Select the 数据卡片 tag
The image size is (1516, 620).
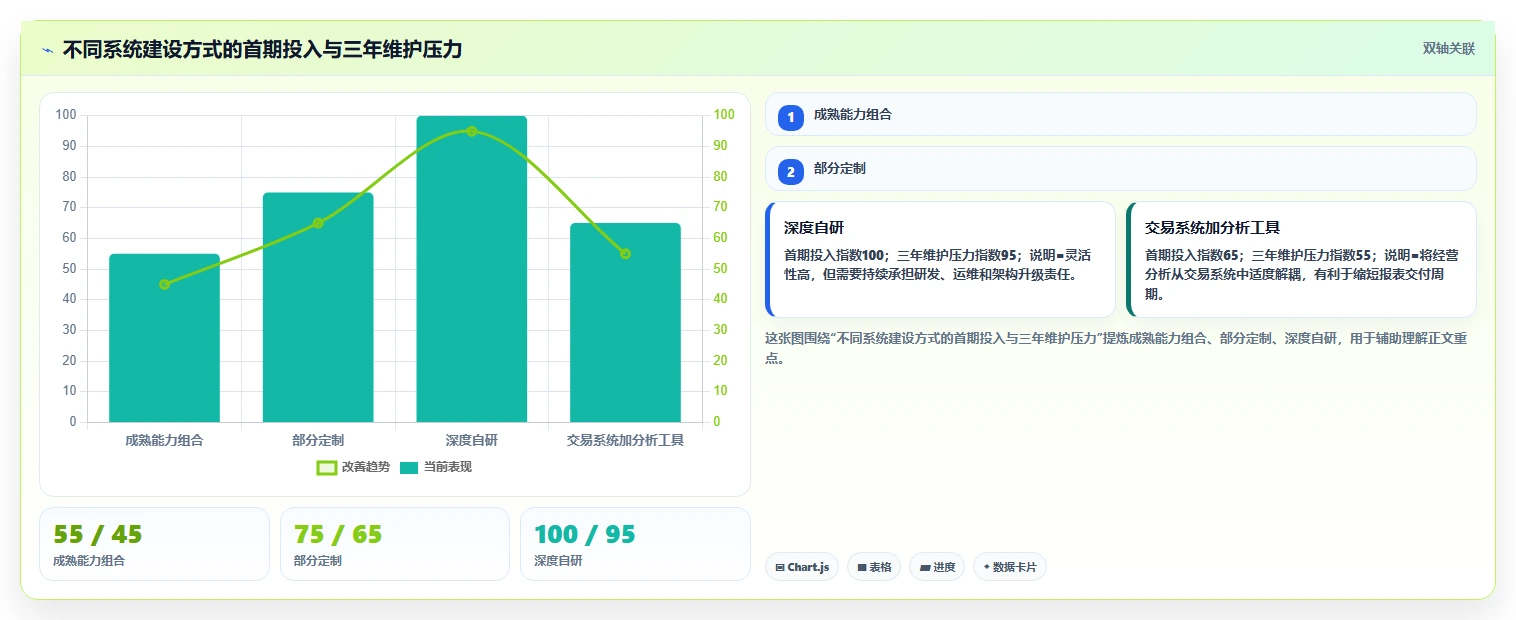click(x=1010, y=567)
